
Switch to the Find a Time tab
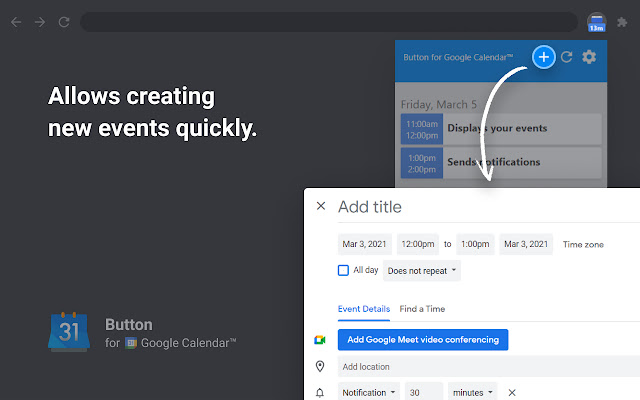tap(422, 309)
